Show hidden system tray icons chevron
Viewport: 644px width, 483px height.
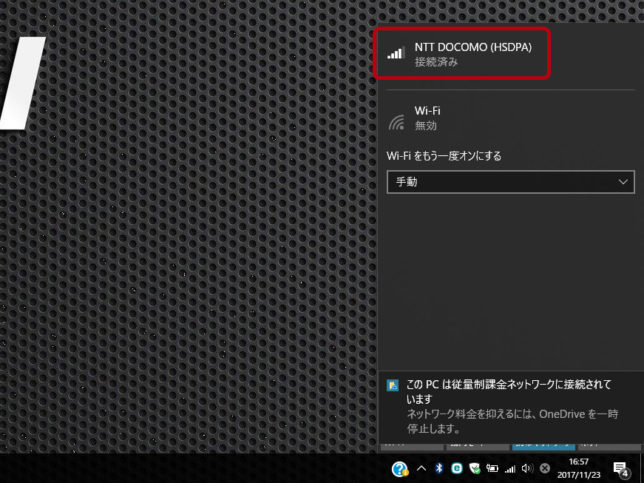coord(421,468)
